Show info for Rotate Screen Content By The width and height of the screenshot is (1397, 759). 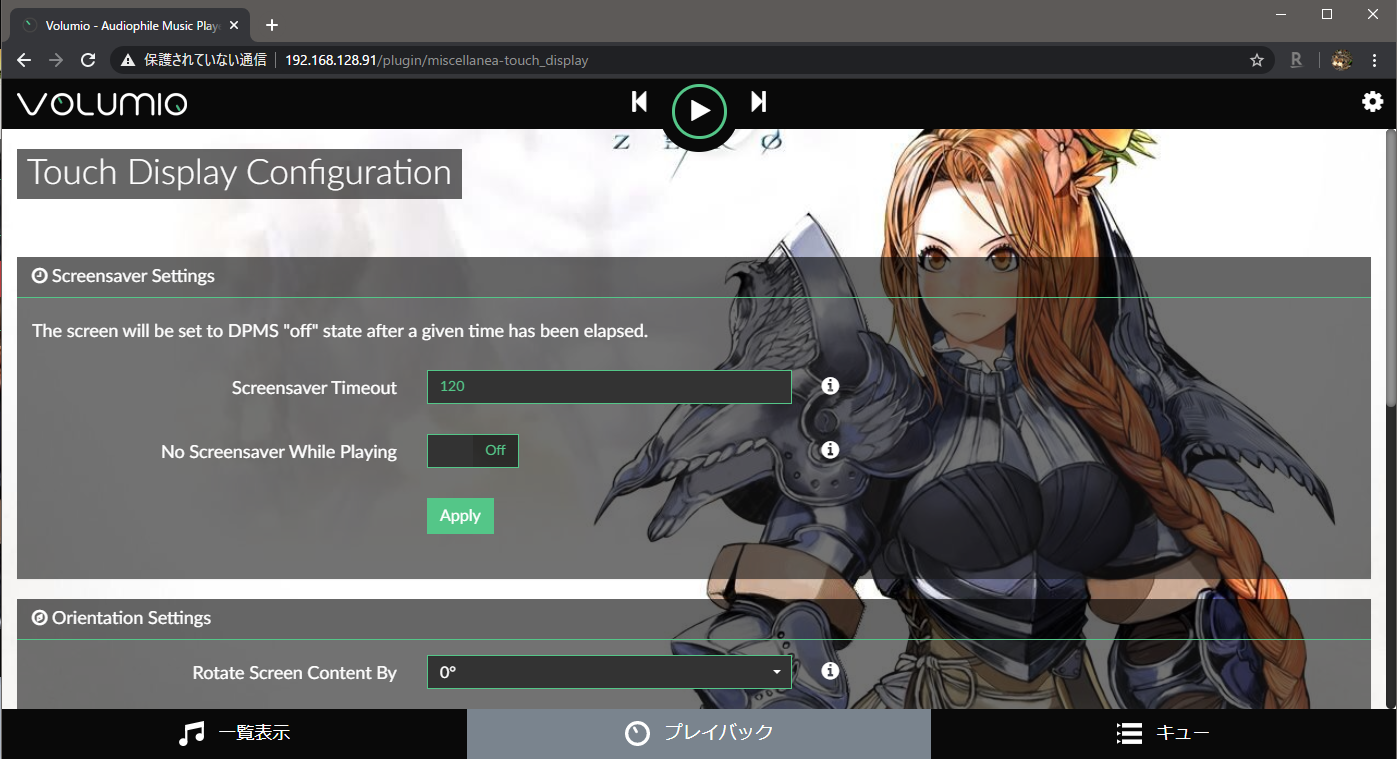[x=830, y=671]
